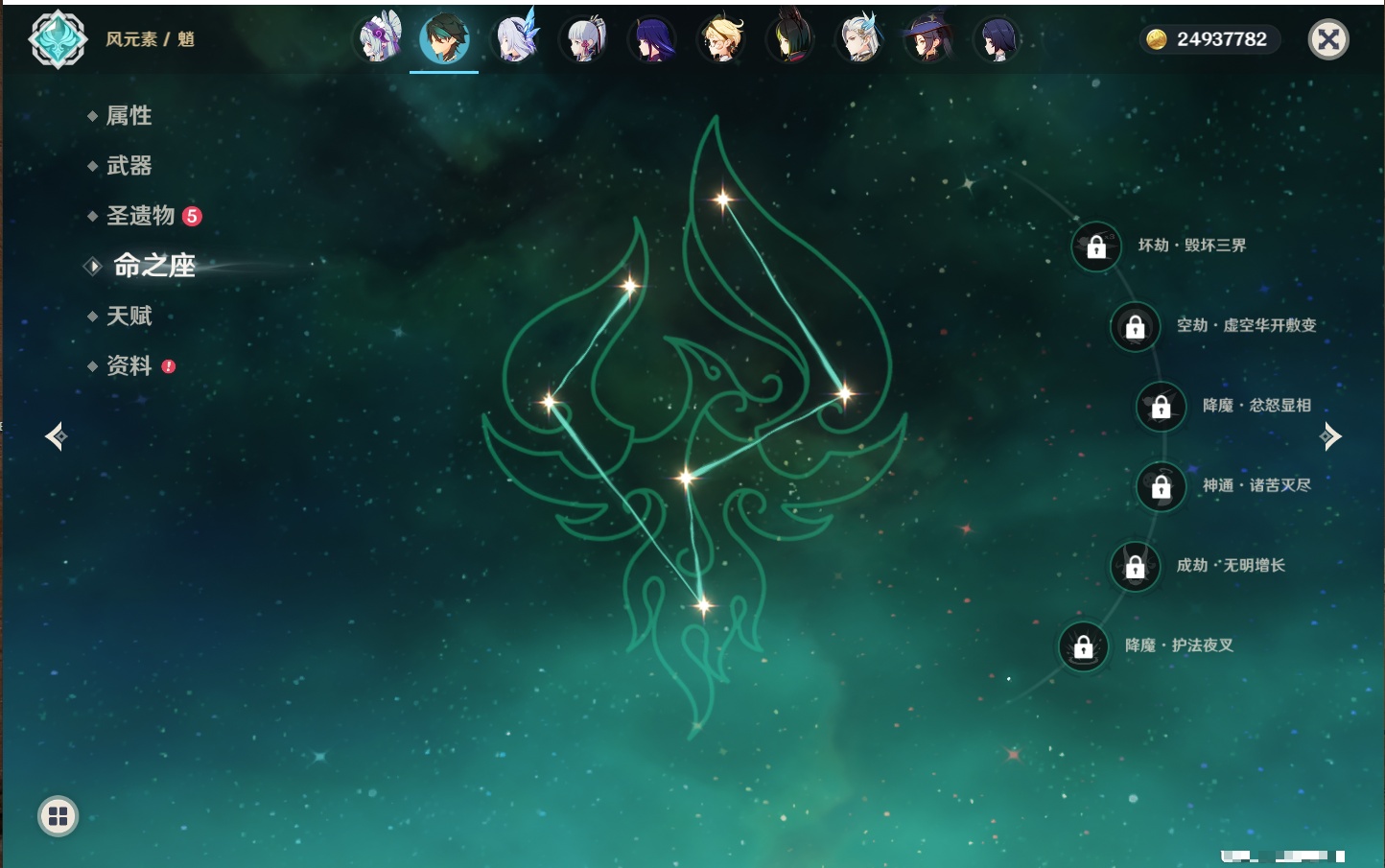Open the 圣遗物 artifacts tab
The image size is (1385, 868).
(x=141, y=216)
